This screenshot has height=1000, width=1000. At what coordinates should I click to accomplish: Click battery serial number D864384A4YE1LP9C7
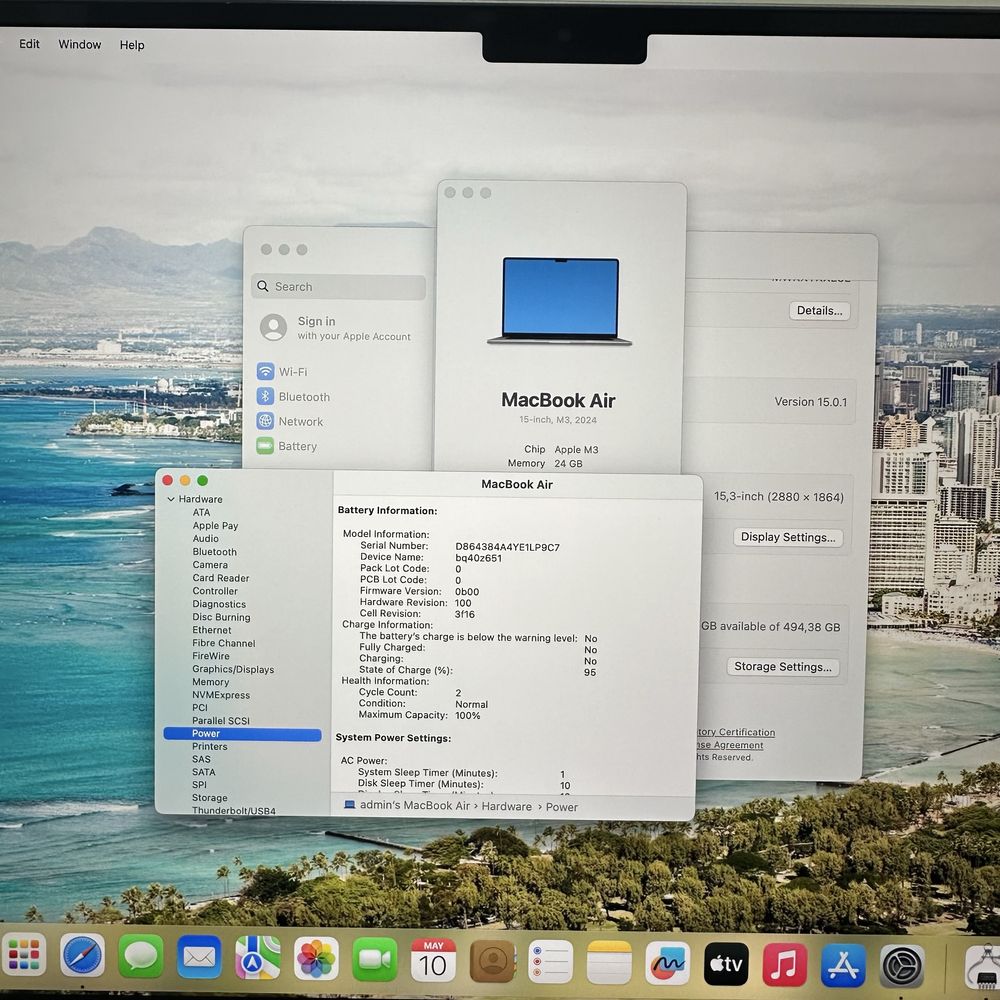click(508, 547)
